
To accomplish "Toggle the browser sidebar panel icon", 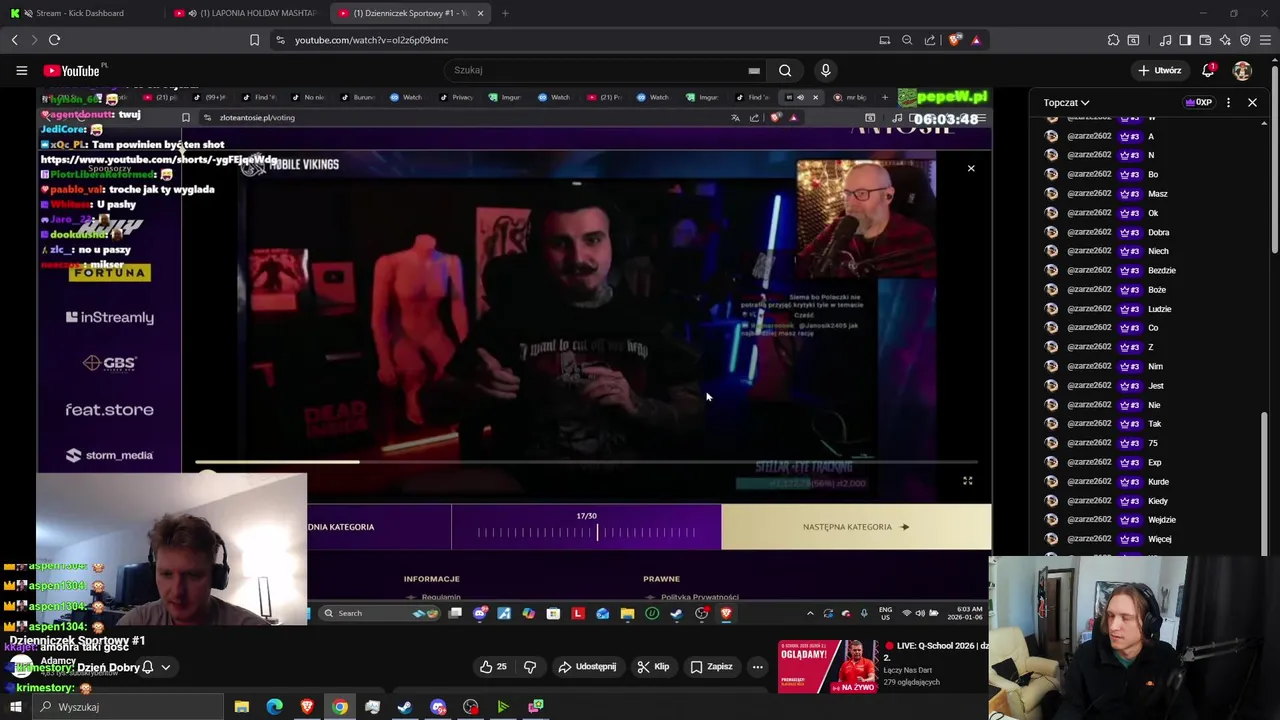I will coord(1185,40).
